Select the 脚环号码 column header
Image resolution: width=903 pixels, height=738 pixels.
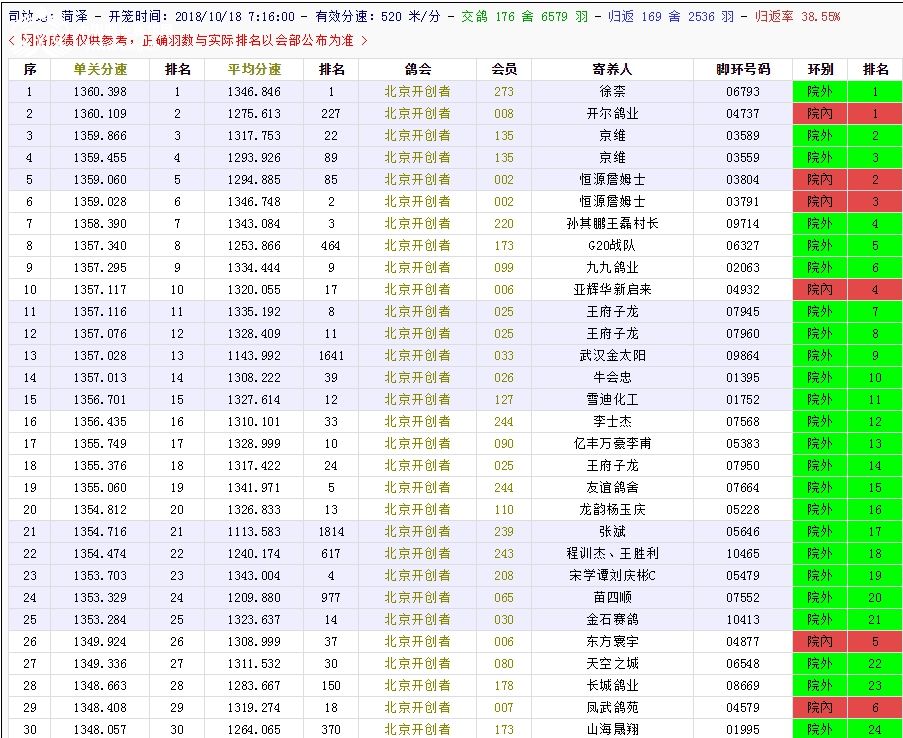[743, 70]
